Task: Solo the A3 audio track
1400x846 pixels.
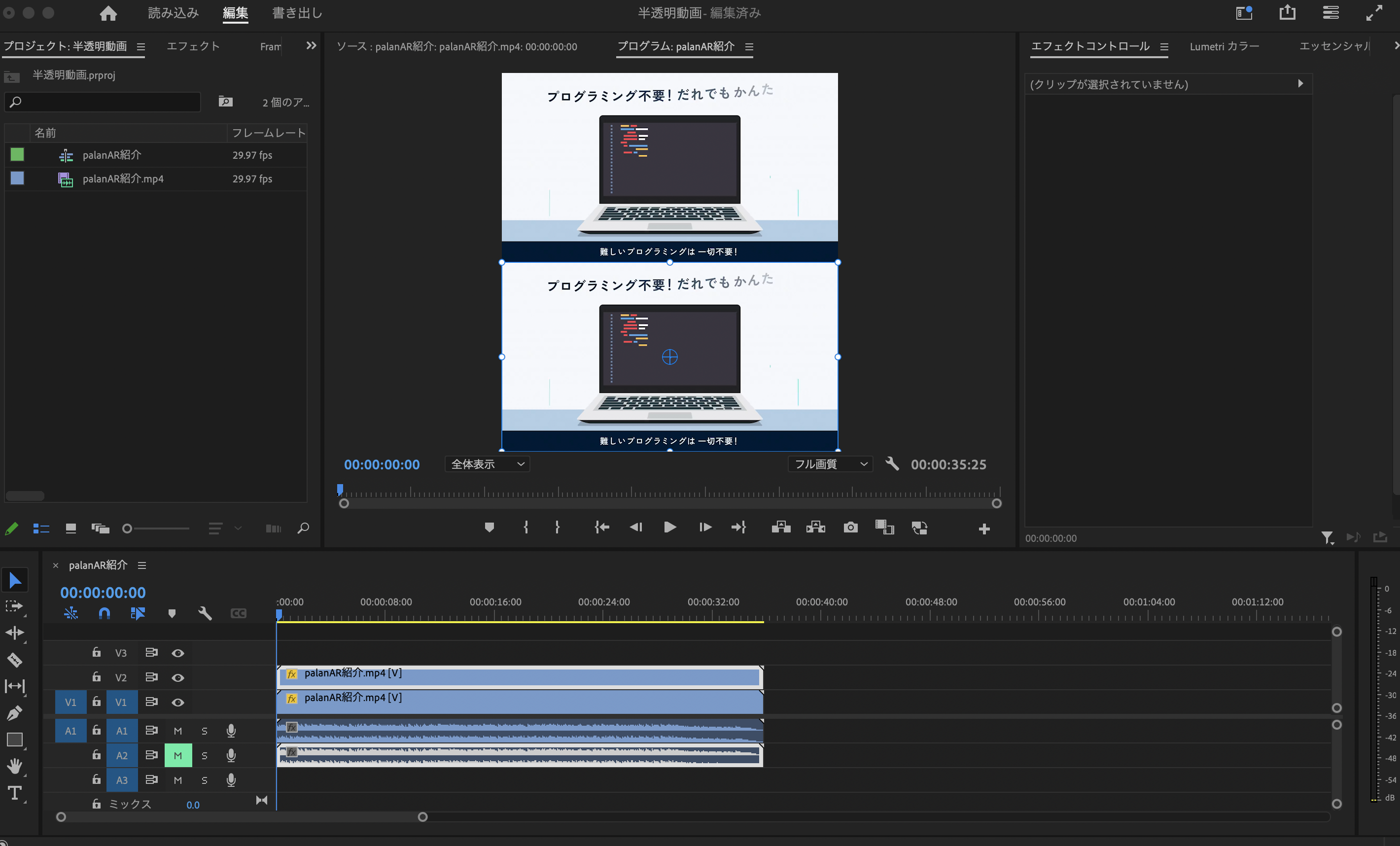Action: [205, 780]
